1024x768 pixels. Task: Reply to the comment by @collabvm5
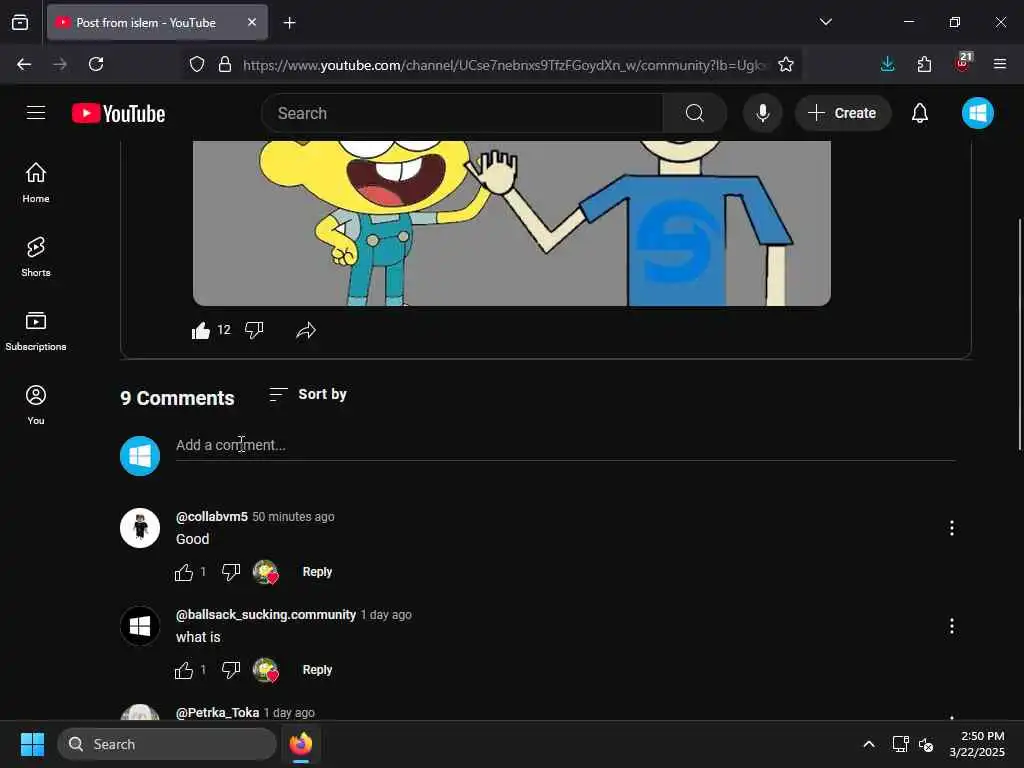tap(317, 571)
